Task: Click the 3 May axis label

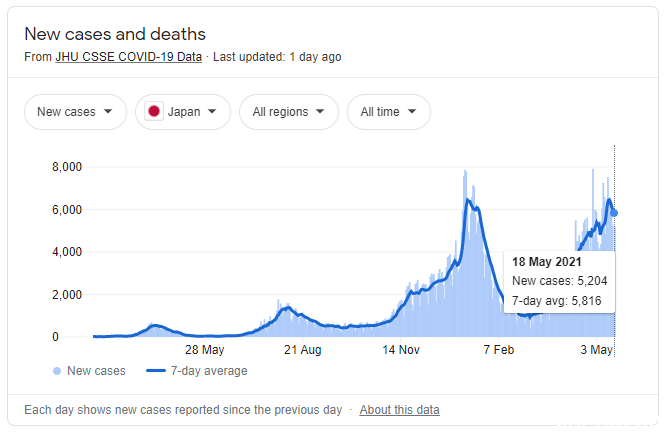Action: click(596, 350)
